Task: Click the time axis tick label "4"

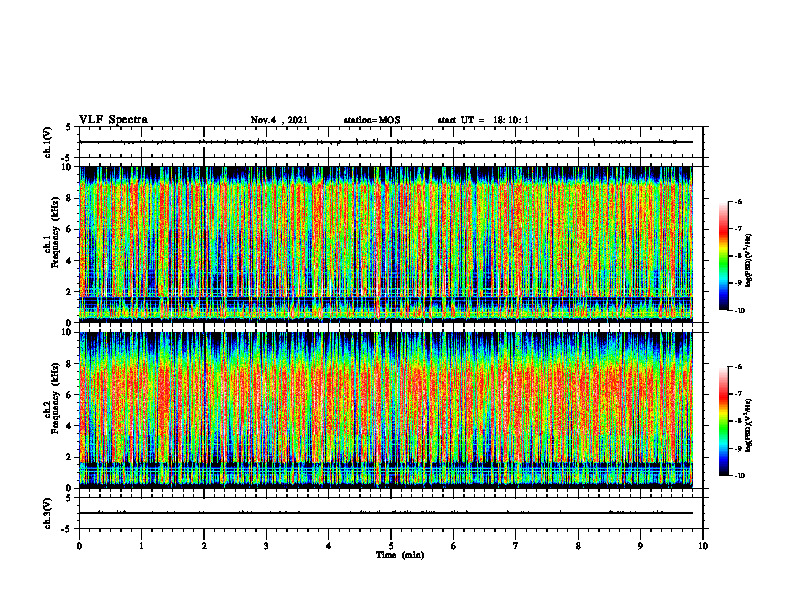Action: (329, 546)
